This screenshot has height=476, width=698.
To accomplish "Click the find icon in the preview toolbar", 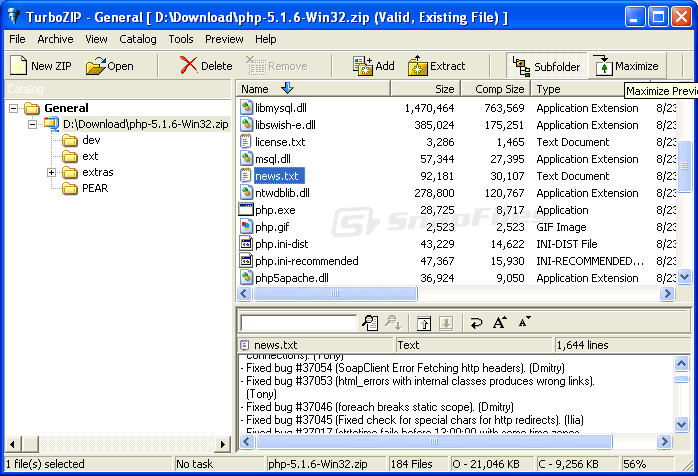I will (370, 322).
